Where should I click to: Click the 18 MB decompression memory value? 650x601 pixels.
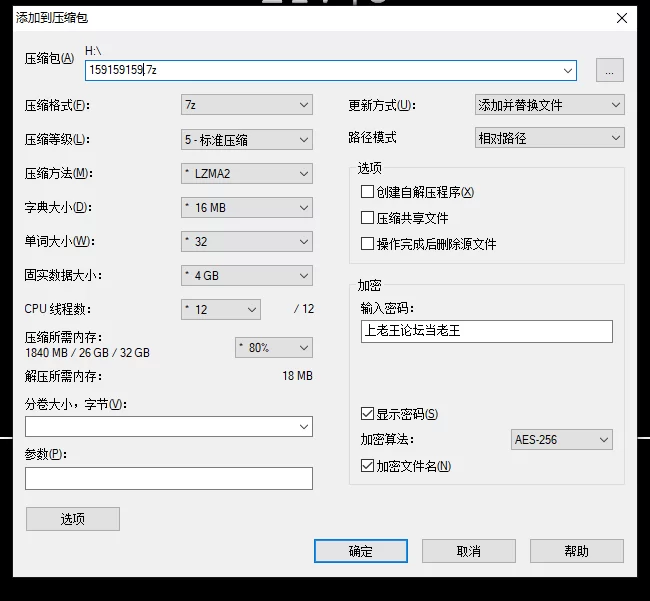[x=297, y=376]
